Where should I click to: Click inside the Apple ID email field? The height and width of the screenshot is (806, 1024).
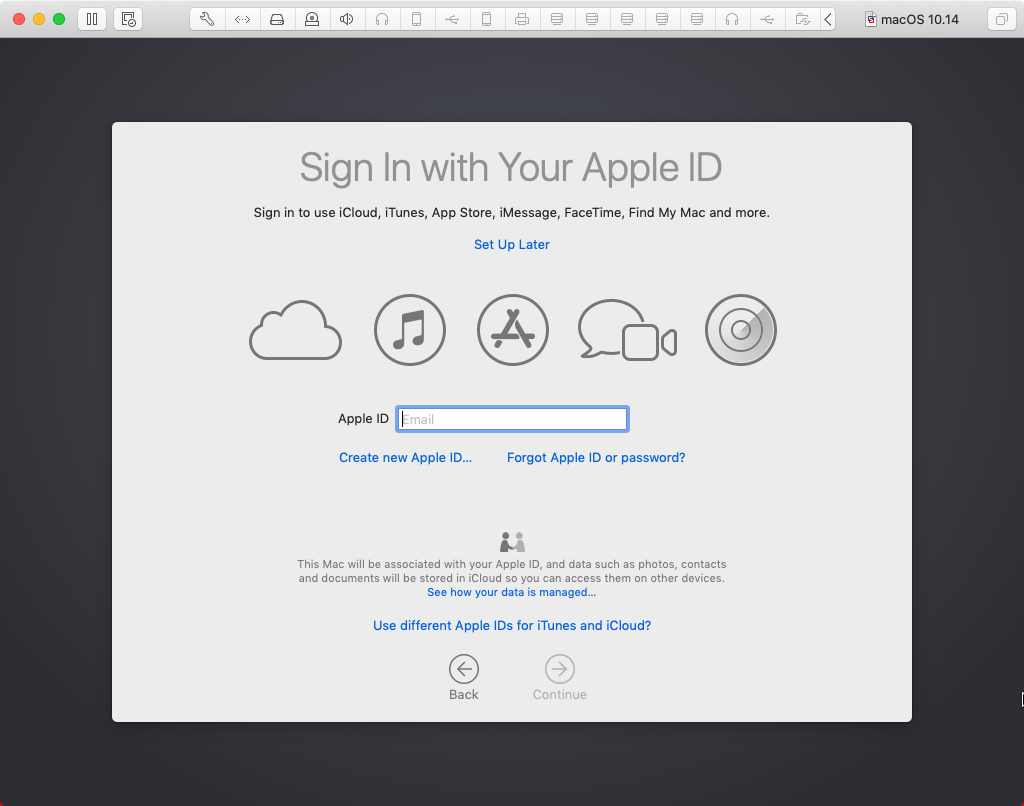coord(511,418)
